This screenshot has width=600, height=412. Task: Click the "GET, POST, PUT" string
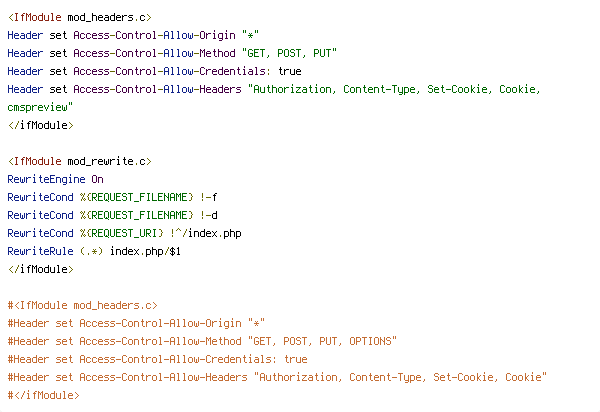tap(289, 53)
